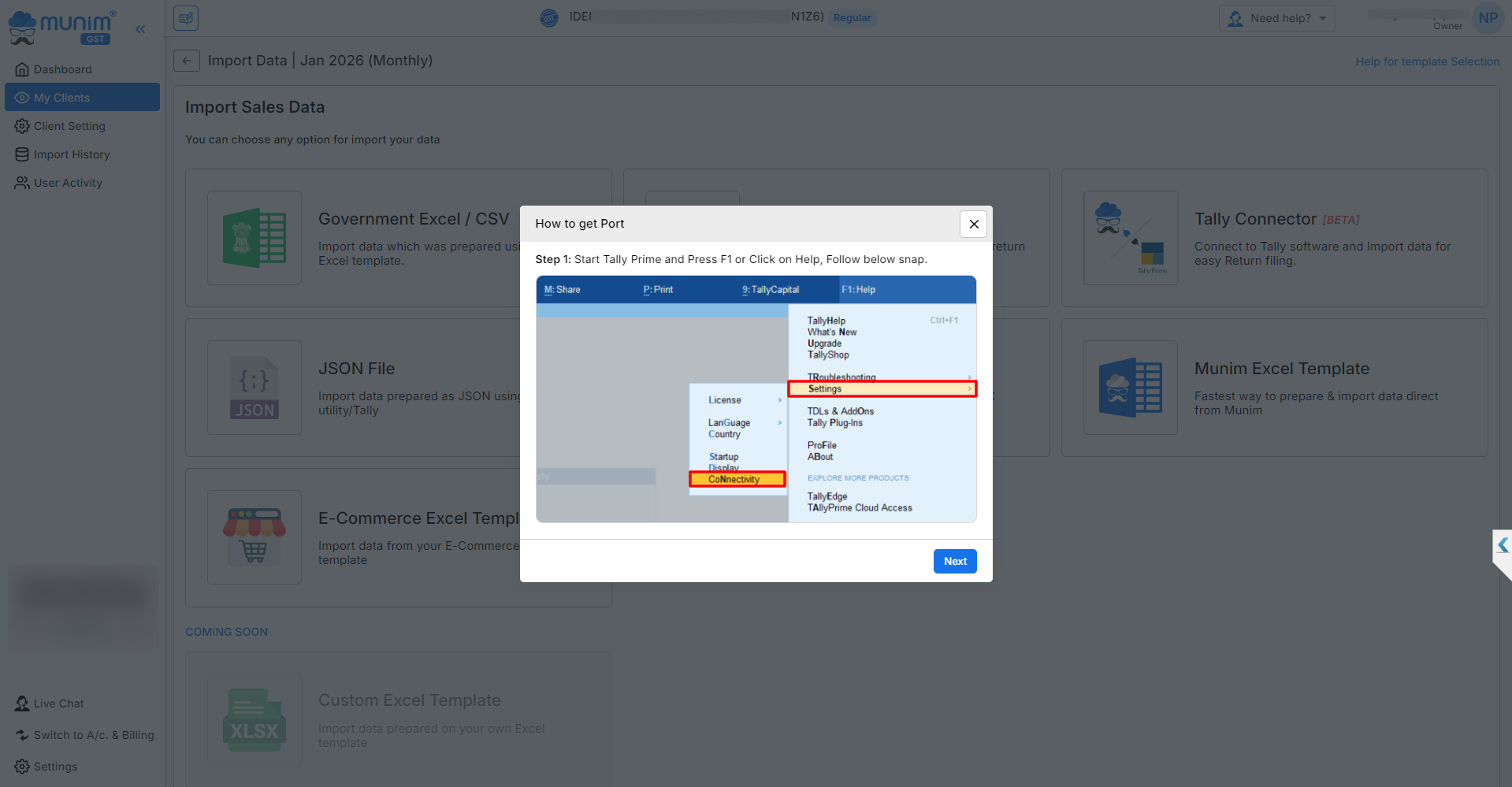1512x787 pixels.
Task: Expand the Need help dropdown
Action: pos(1277,18)
